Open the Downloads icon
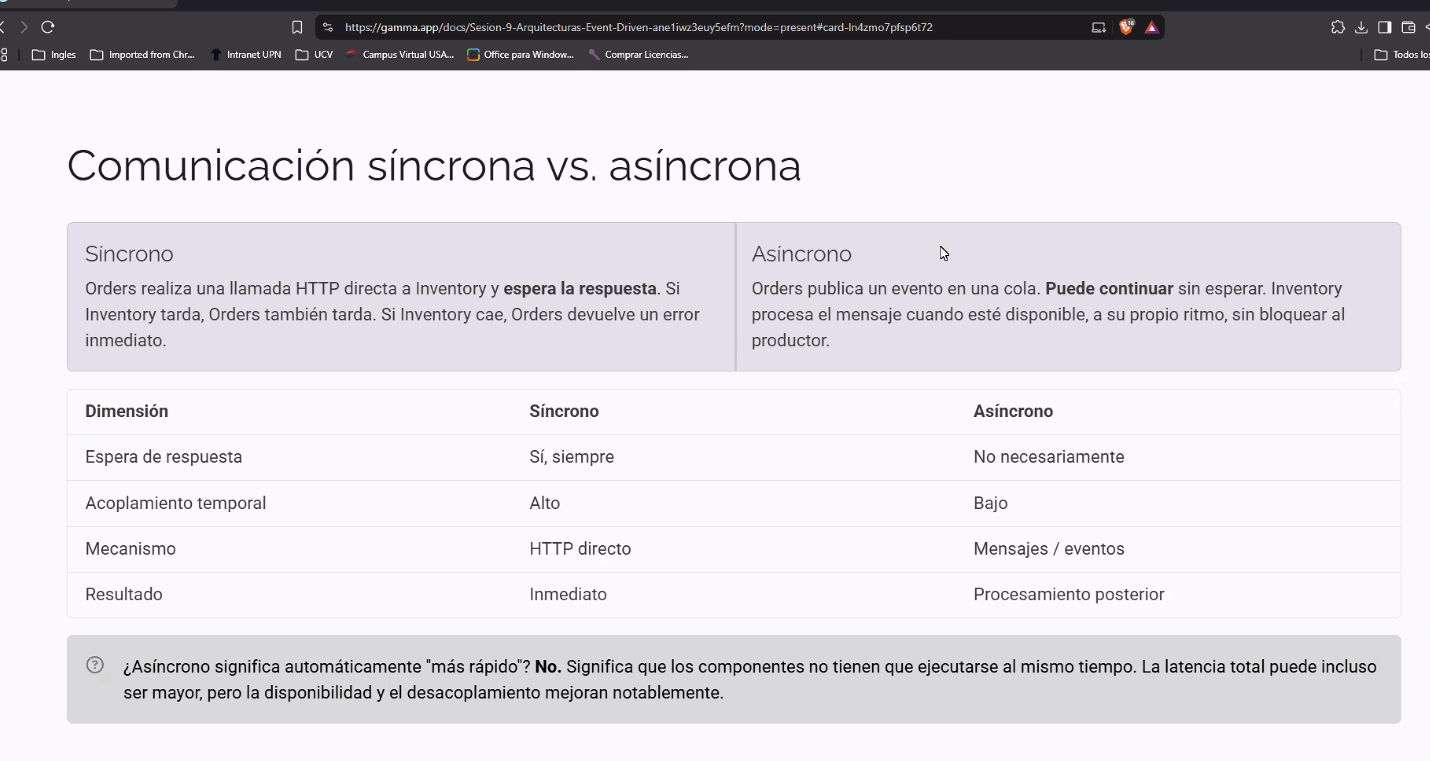1430x761 pixels. pyautogui.click(x=1361, y=27)
